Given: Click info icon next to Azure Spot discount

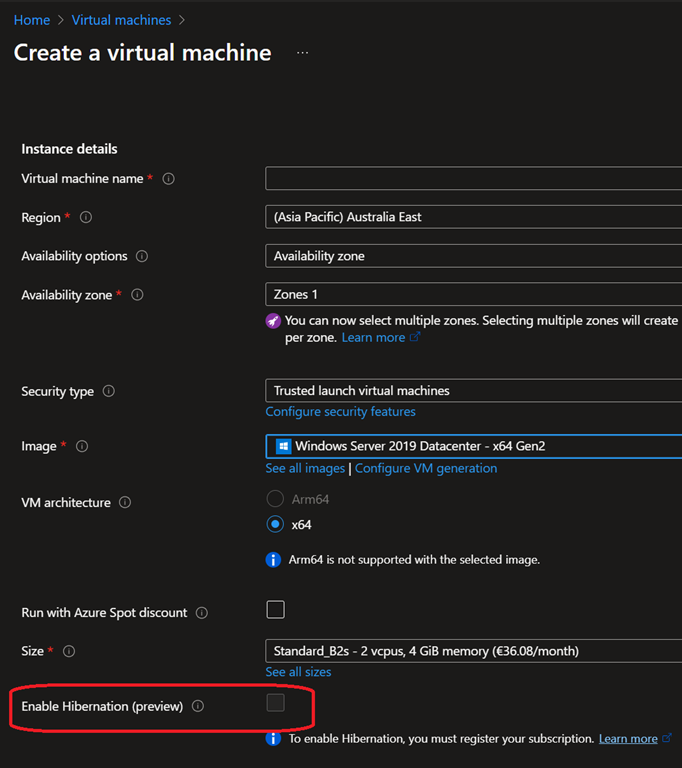Looking at the screenshot, I should [x=202, y=613].
